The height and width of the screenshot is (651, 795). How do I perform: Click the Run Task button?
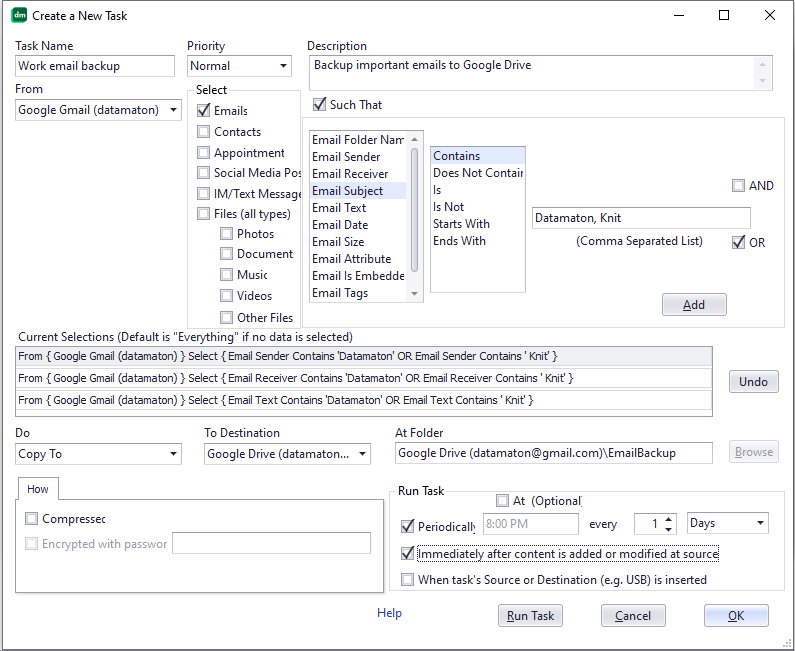coord(530,616)
